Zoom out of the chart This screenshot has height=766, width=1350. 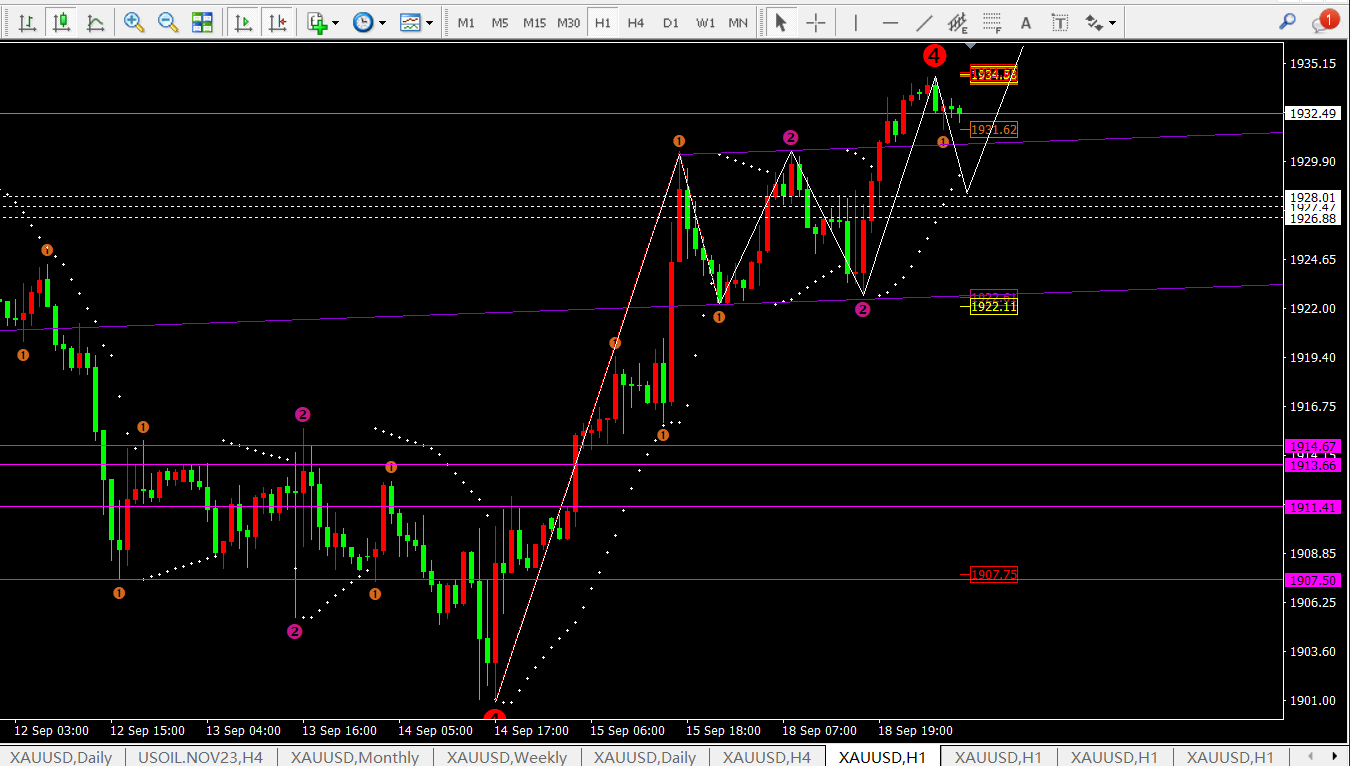click(x=168, y=22)
